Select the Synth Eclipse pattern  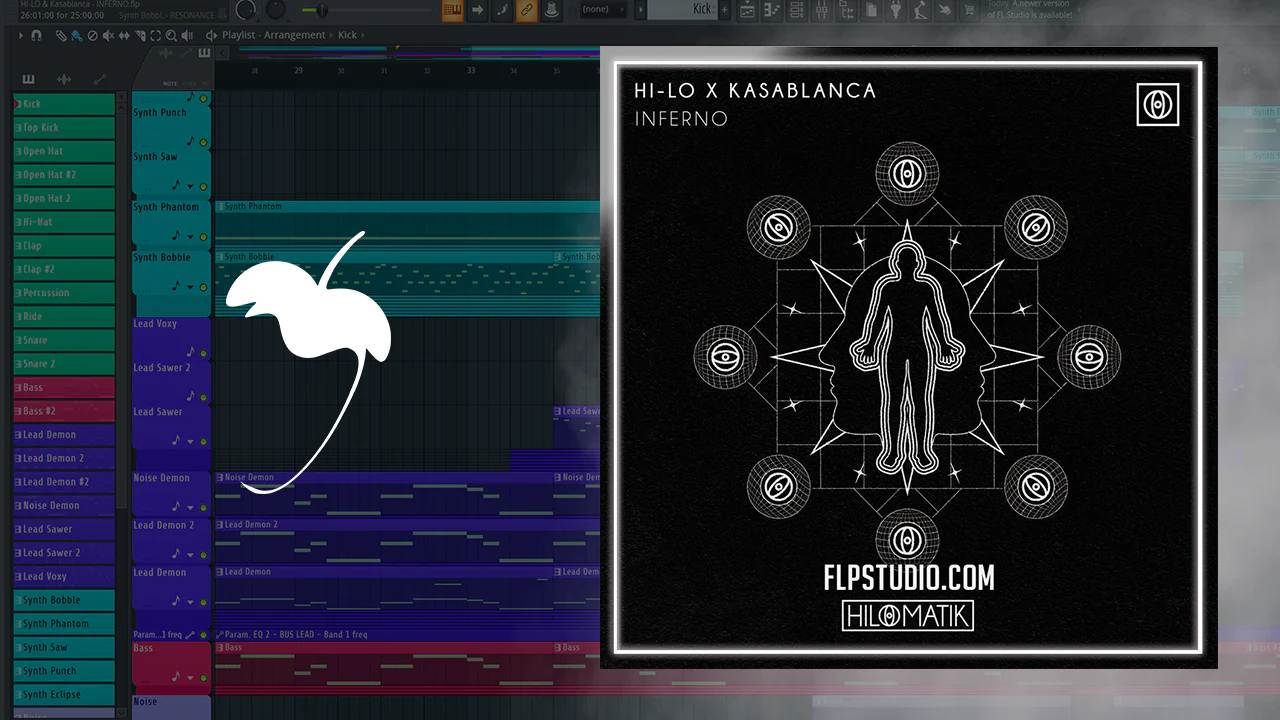pyautogui.click(x=64, y=694)
